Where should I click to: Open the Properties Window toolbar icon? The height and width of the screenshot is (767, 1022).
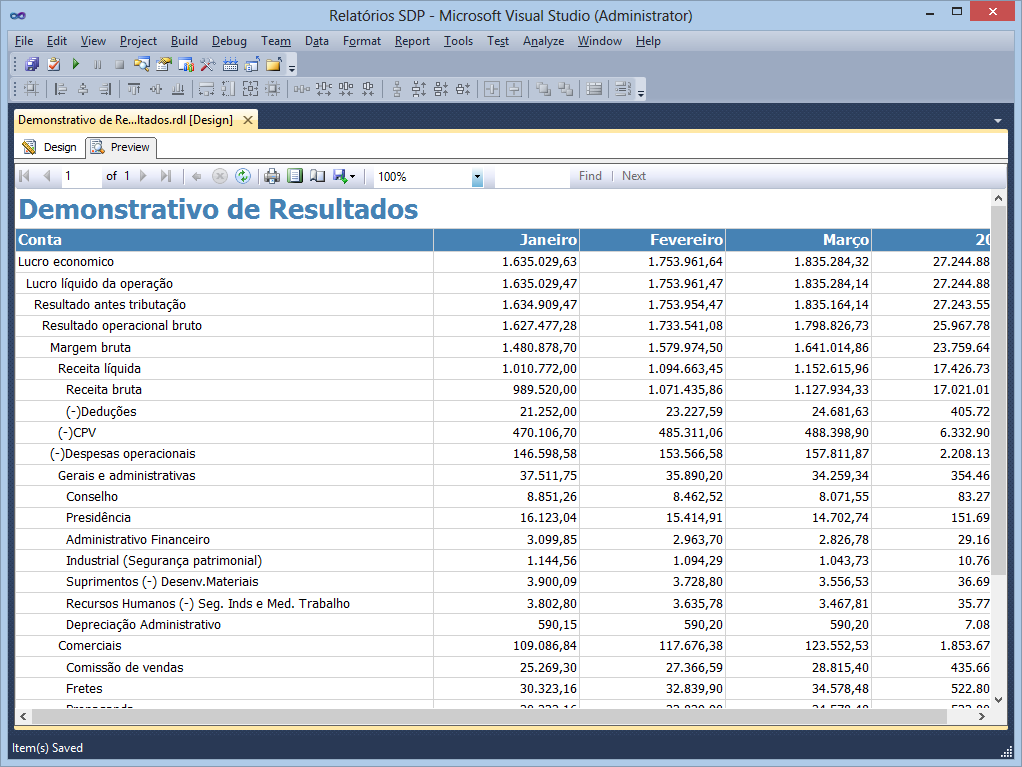(x=164, y=65)
